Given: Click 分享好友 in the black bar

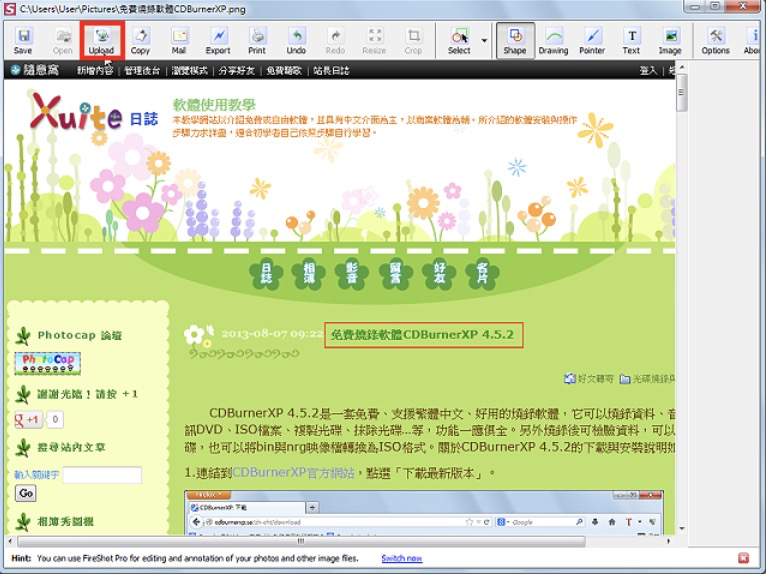Looking at the screenshot, I should point(237,70).
